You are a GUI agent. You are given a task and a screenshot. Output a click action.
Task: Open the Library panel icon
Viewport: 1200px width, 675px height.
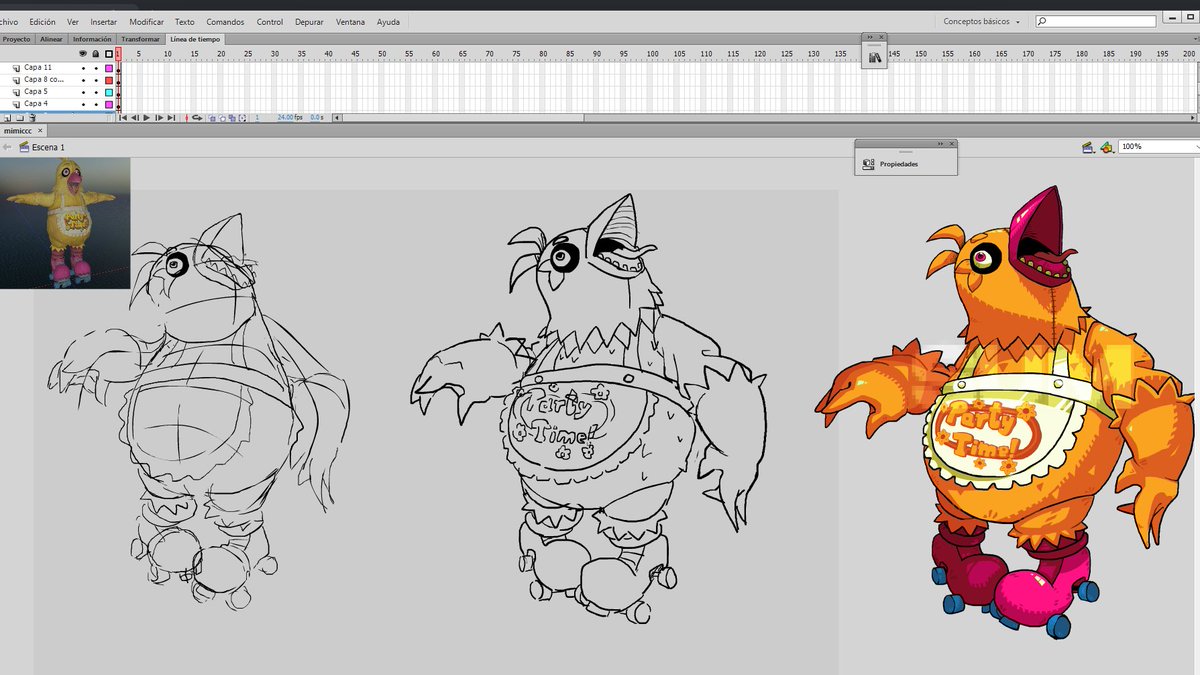[x=875, y=59]
